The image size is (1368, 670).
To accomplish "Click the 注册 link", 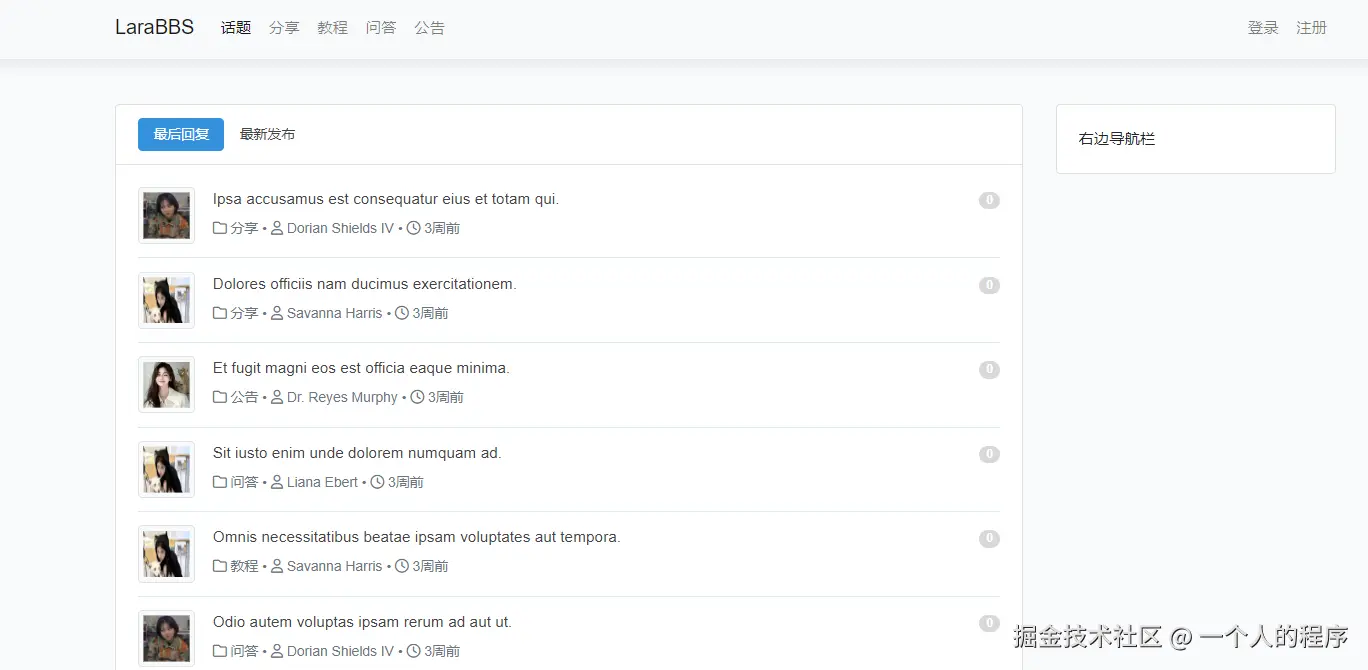I will [1312, 28].
